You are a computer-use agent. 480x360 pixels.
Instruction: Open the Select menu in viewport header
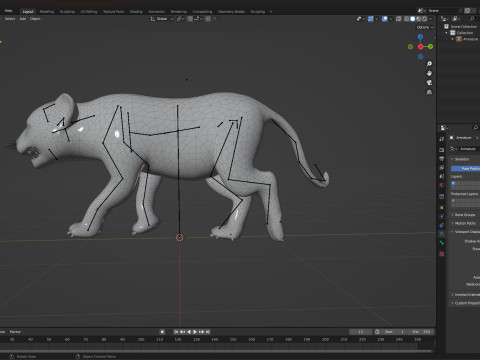10,19
